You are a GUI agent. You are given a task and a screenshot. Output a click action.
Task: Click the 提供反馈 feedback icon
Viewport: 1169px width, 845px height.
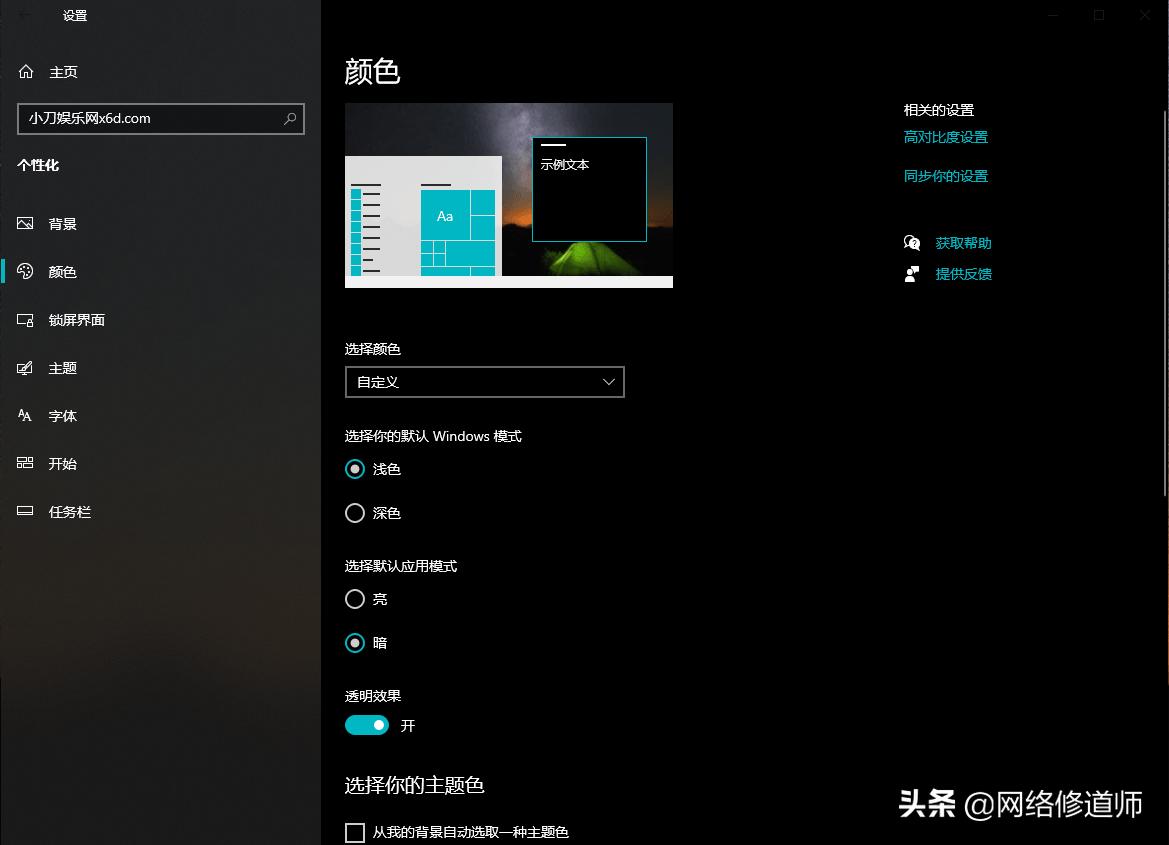(911, 273)
